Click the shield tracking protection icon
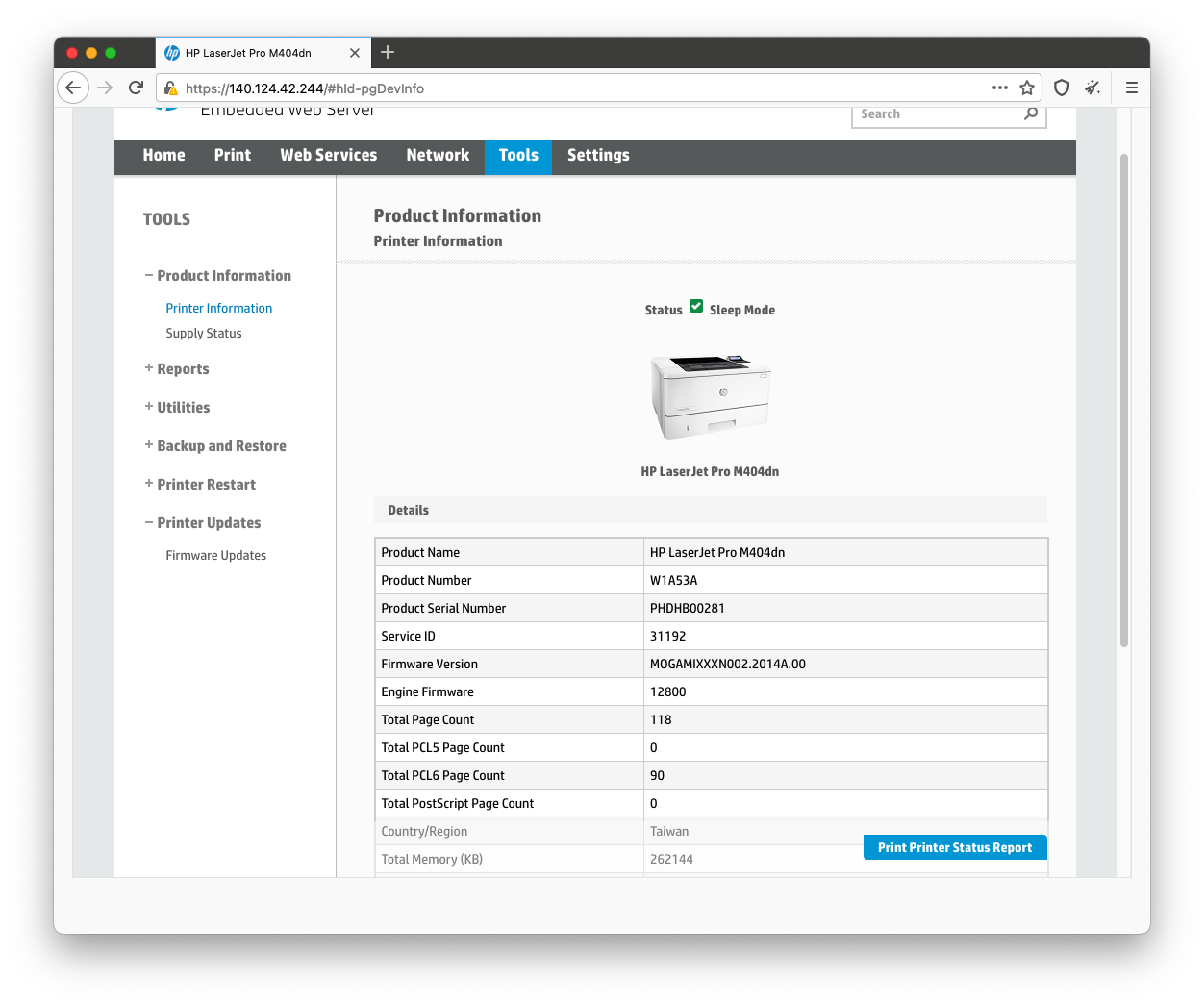1204x1005 pixels. tap(1062, 88)
